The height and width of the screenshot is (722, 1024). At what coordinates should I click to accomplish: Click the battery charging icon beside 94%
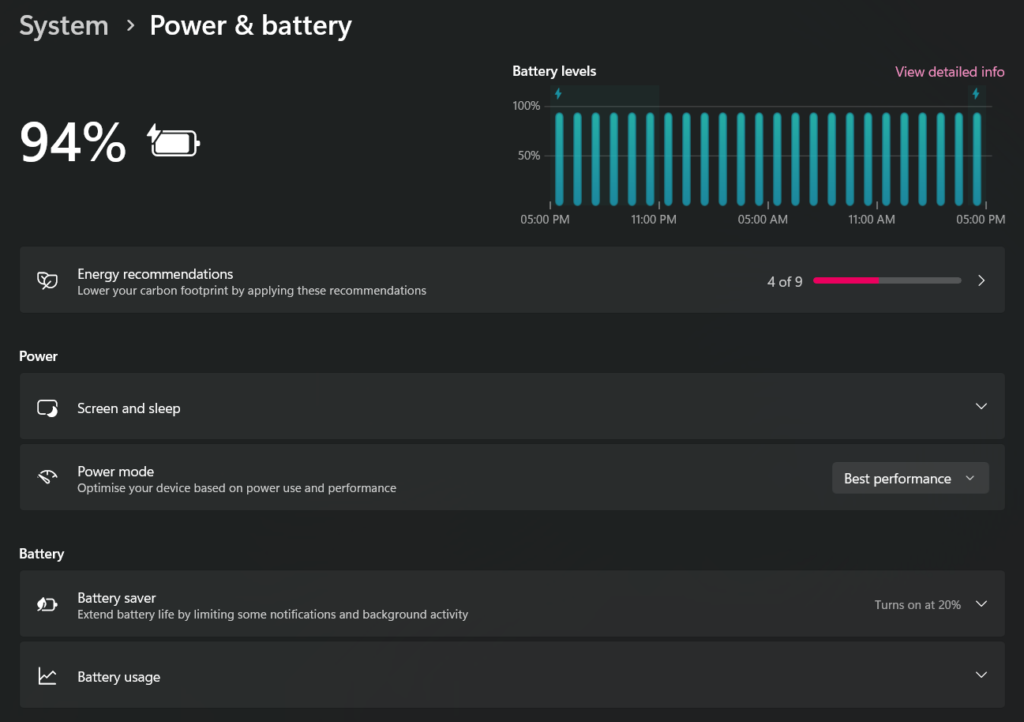174,141
